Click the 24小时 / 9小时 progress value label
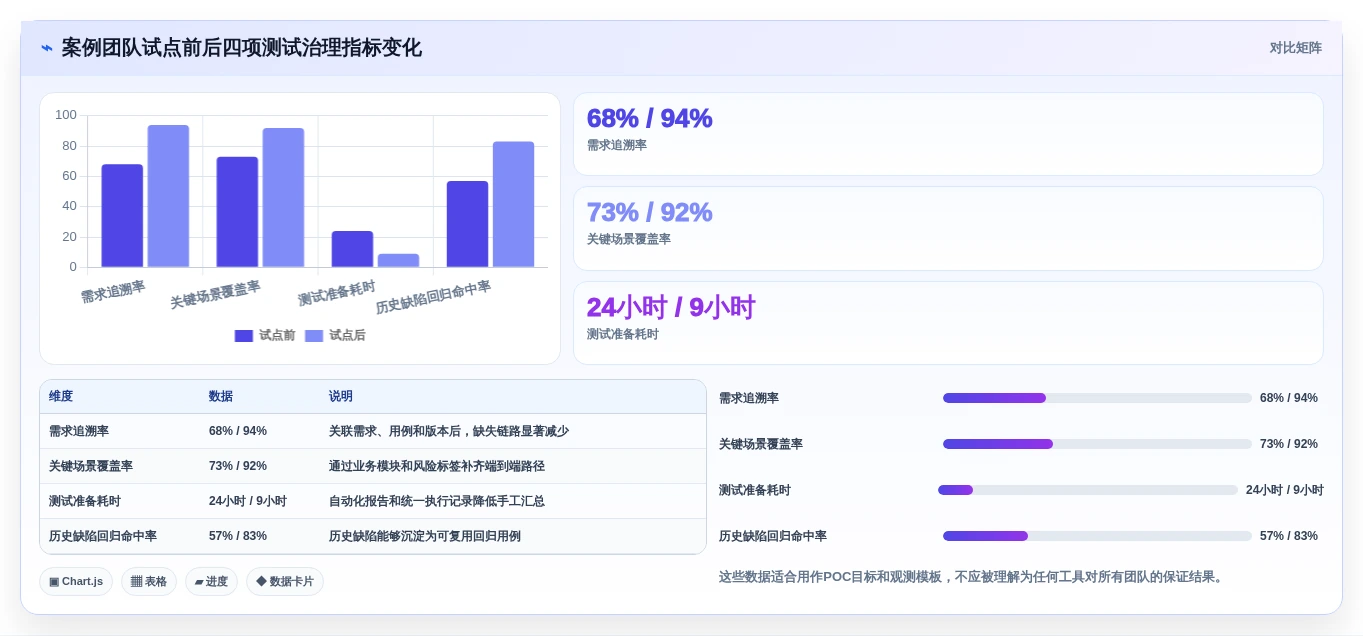1363x636 pixels. pos(1285,490)
